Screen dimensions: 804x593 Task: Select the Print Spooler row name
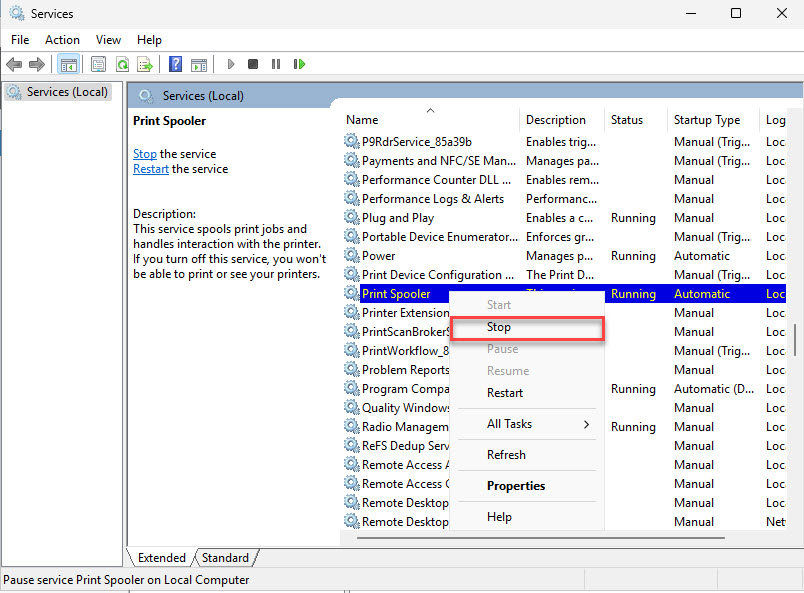pyautogui.click(x=396, y=294)
